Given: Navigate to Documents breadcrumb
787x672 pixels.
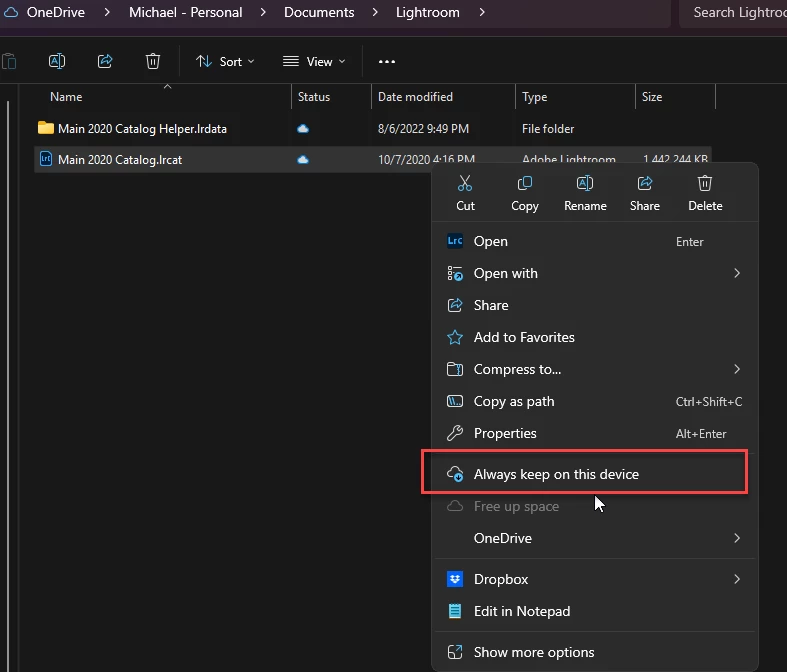Looking at the screenshot, I should click(319, 12).
